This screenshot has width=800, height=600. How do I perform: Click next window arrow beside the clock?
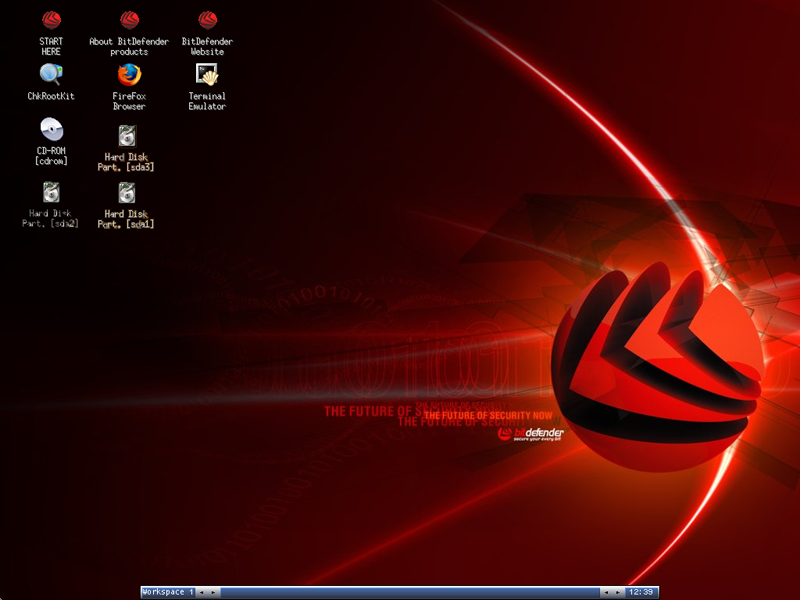click(618, 592)
